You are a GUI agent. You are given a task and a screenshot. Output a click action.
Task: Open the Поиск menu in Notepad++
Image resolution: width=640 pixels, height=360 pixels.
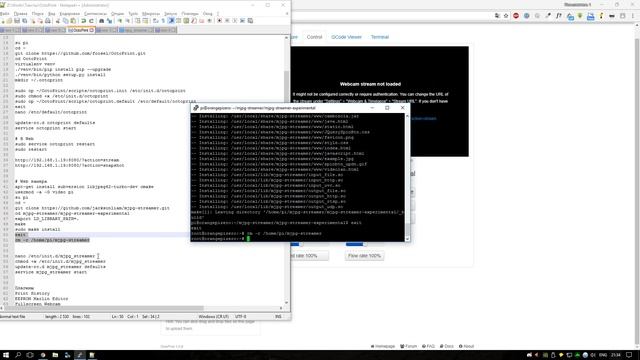38,14
